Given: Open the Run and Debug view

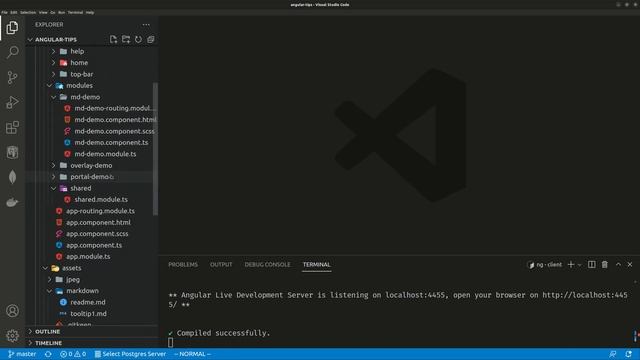Looking at the screenshot, I should (x=12, y=102).
